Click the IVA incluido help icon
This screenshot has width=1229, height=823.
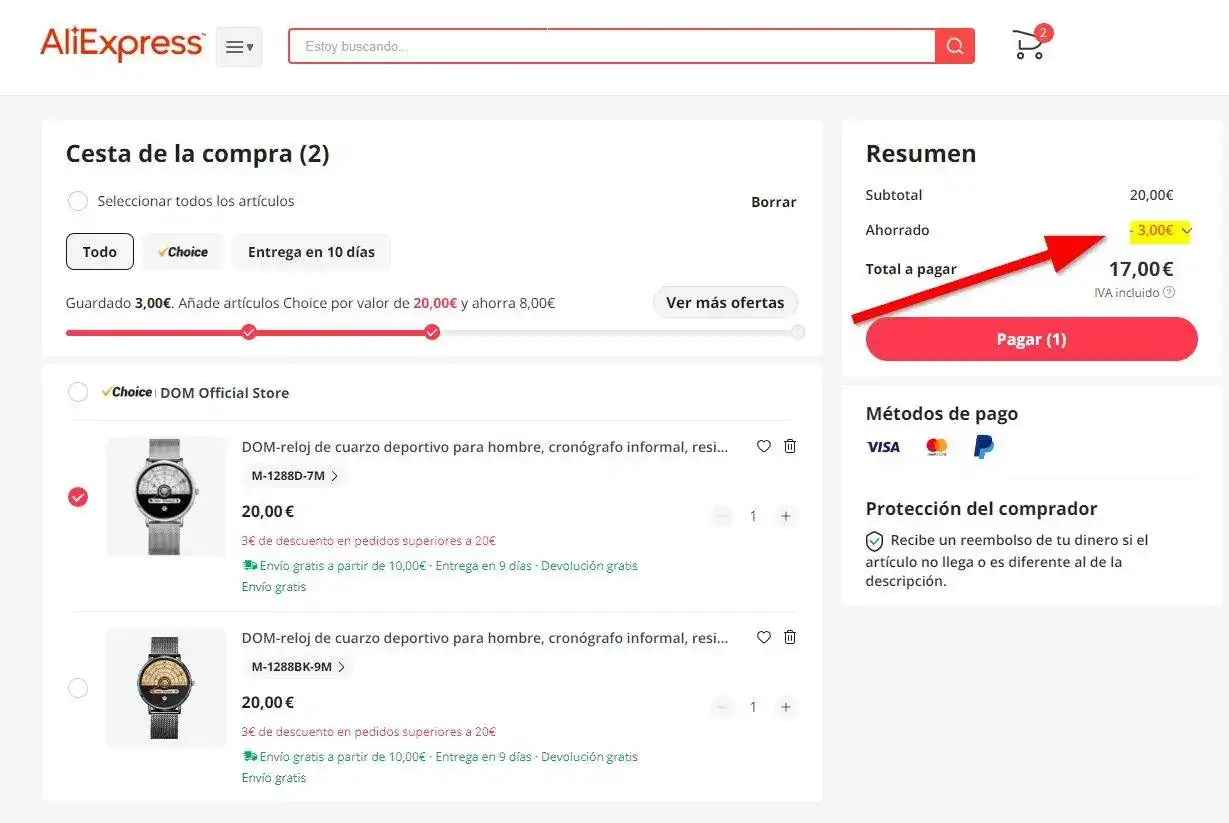[x=1169, y=293]
